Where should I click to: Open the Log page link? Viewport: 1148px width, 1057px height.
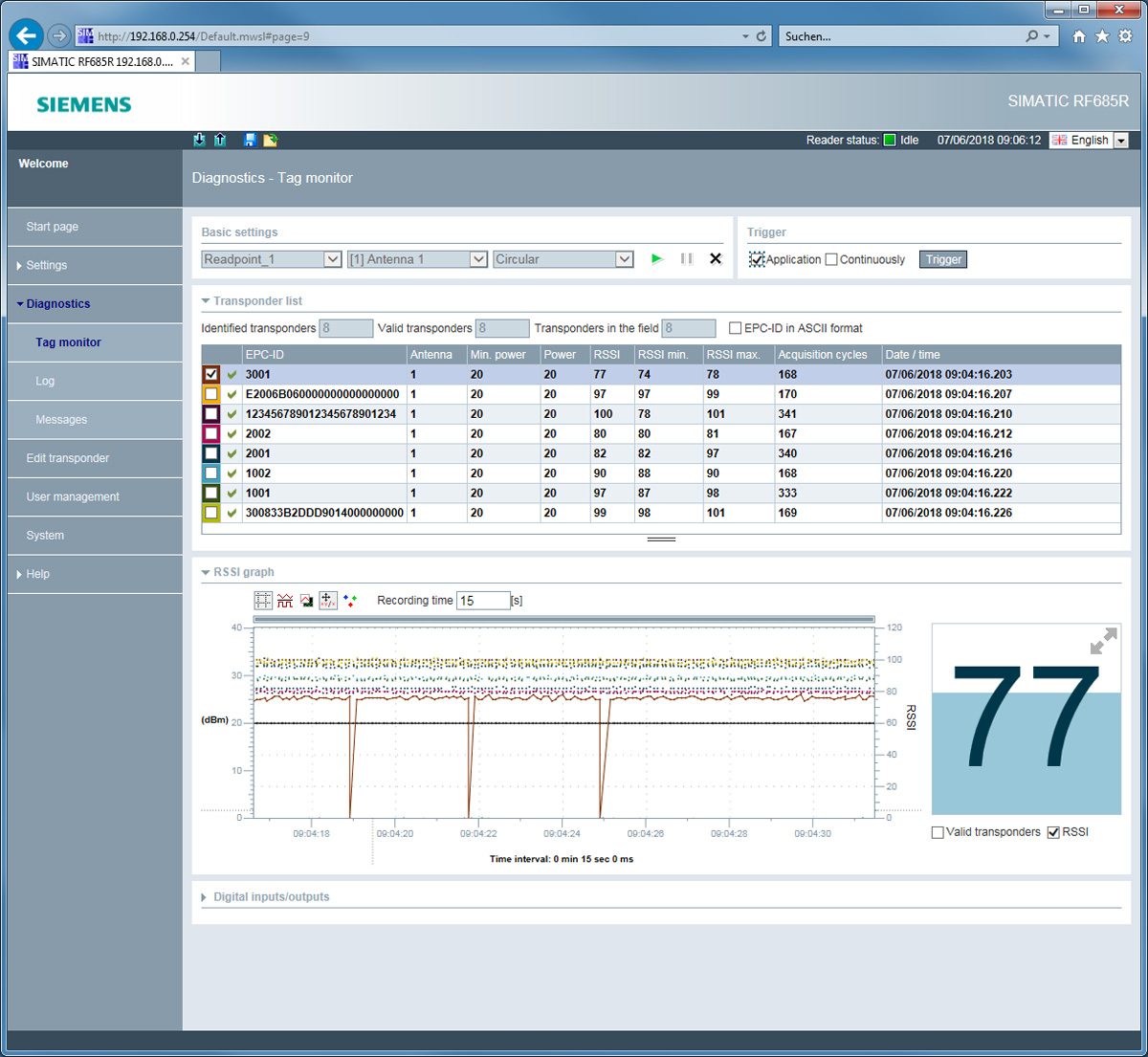[x=45, y=381]
